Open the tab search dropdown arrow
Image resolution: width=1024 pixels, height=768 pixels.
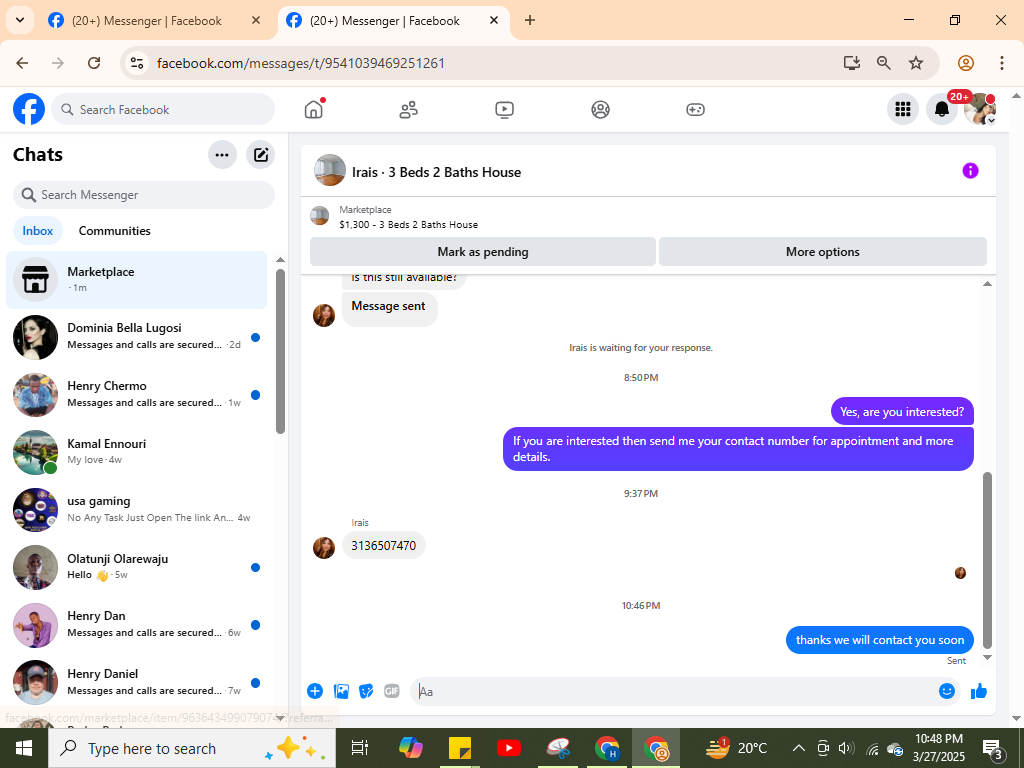point(20,20)
